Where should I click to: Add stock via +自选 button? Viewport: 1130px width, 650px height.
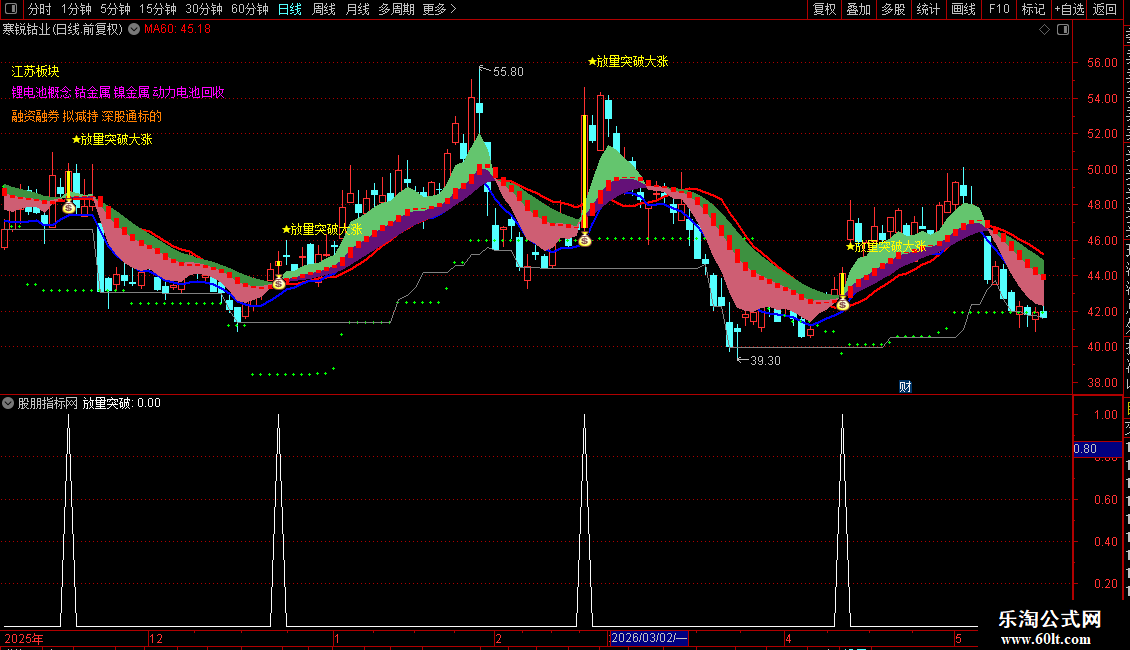tap(1069, 9)
